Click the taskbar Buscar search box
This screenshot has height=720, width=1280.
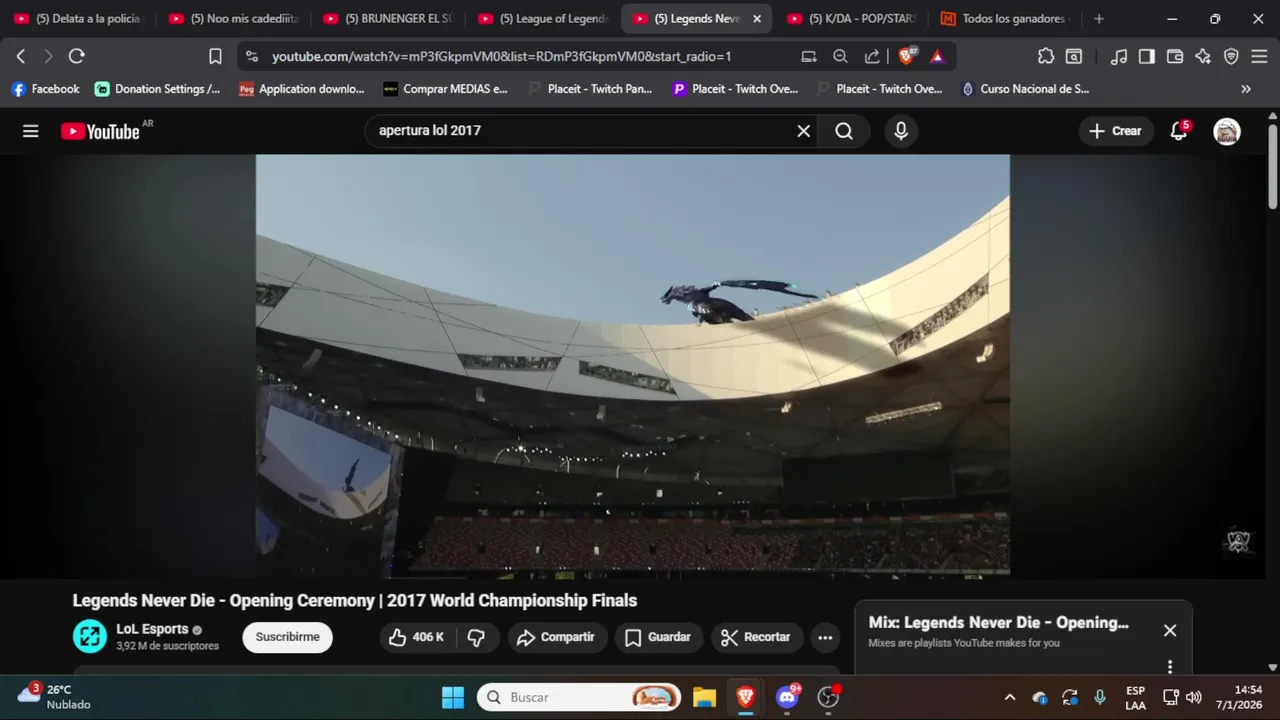click(x=579, y=697)
